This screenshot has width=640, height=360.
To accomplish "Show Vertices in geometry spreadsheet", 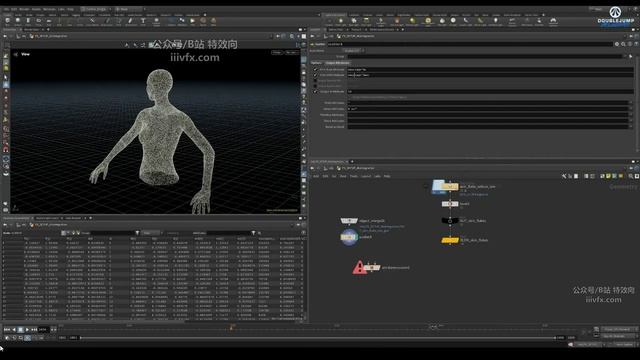I will point(69,233).
